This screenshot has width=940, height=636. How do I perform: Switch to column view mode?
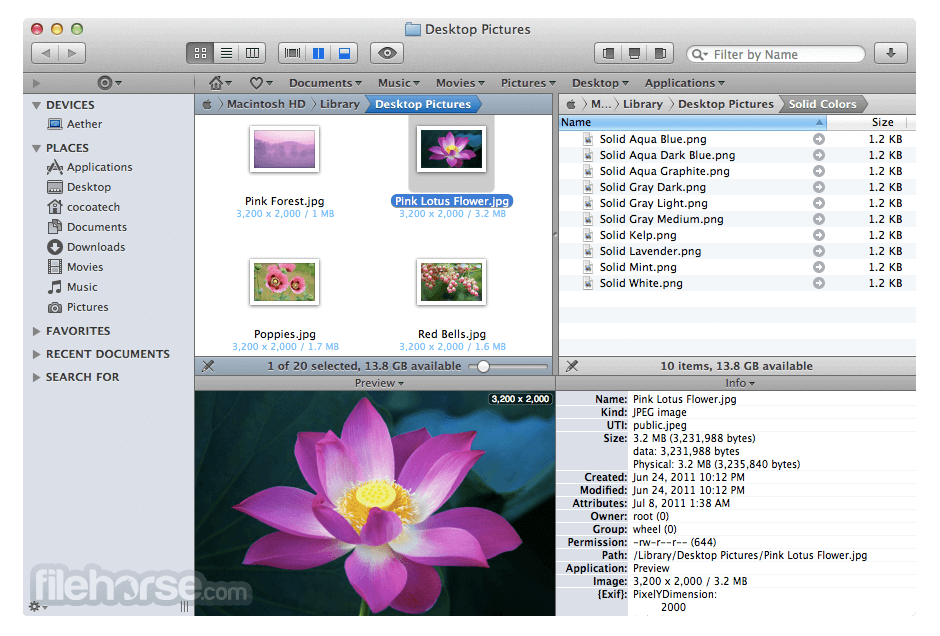tap(252, 53)
